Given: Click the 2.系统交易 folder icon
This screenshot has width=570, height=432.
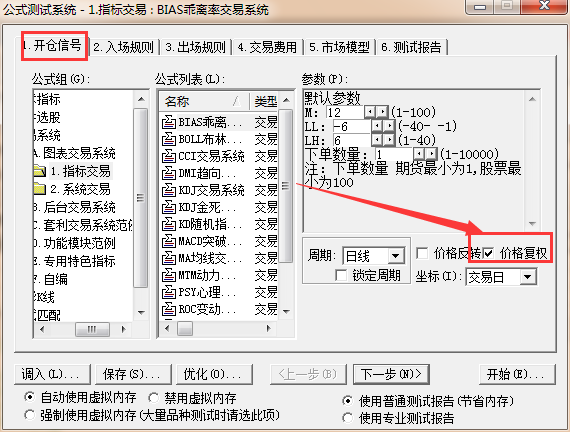Looking at the screenshot, I should [40, 189].
